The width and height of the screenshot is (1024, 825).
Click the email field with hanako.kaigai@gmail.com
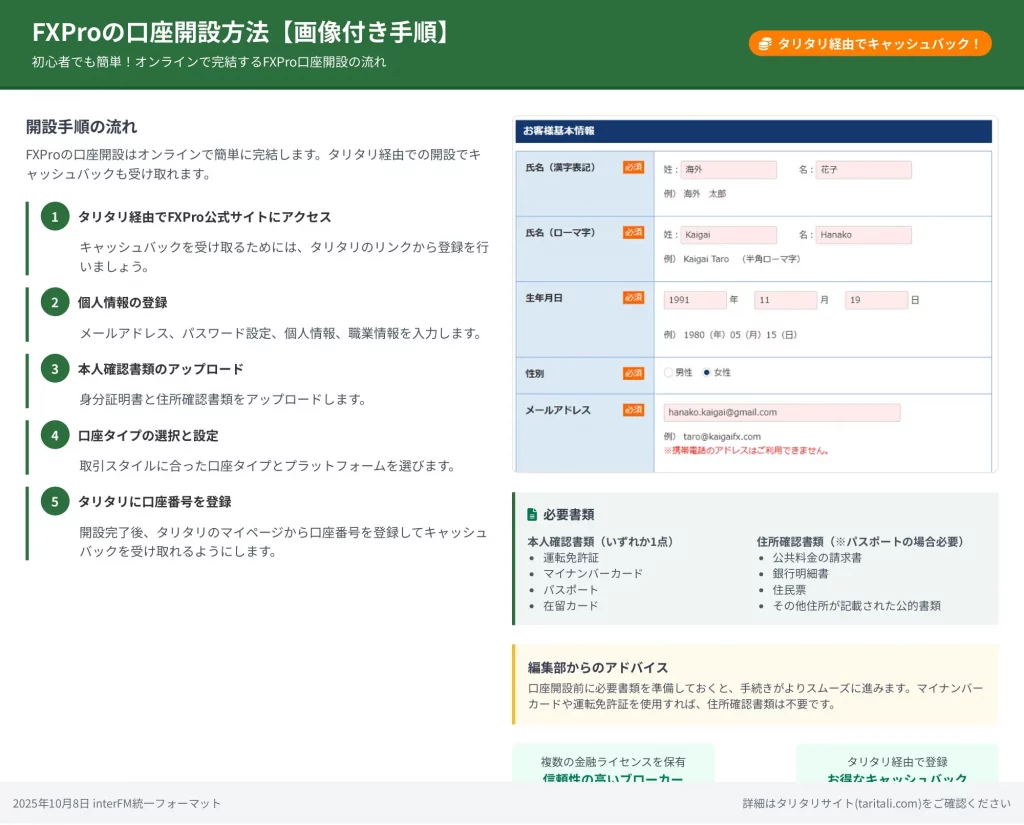click(781, 412)
